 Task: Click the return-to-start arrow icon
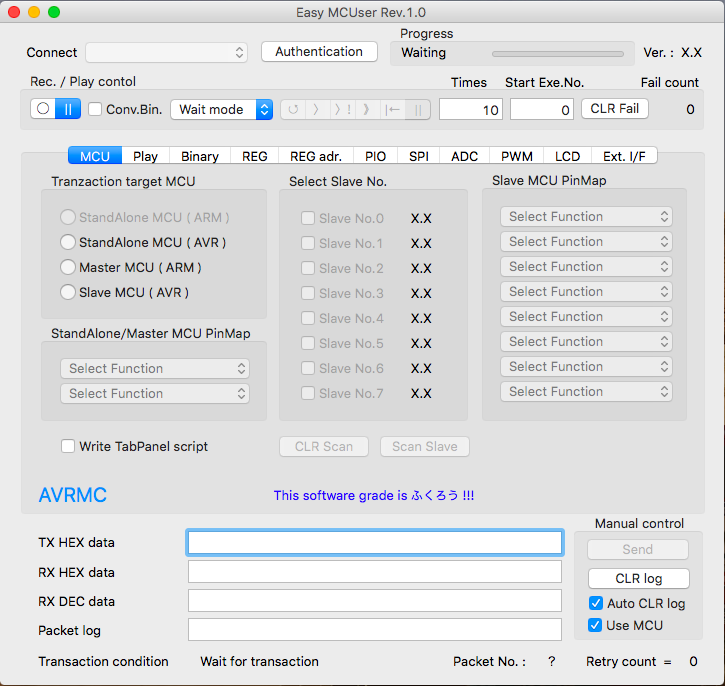[x=393, y=110]
